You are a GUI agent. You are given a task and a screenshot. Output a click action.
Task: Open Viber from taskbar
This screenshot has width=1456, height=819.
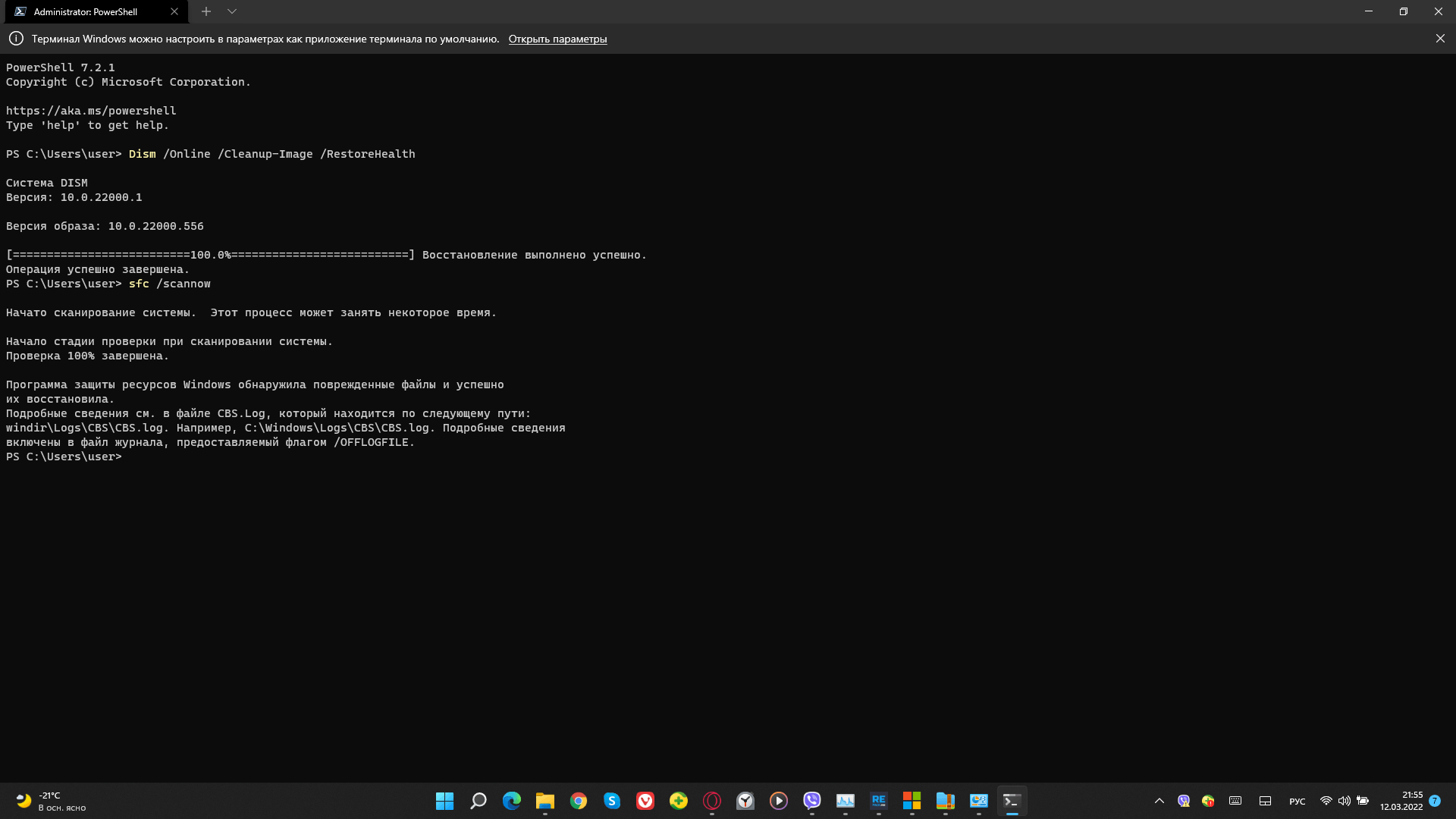point(811,801)
